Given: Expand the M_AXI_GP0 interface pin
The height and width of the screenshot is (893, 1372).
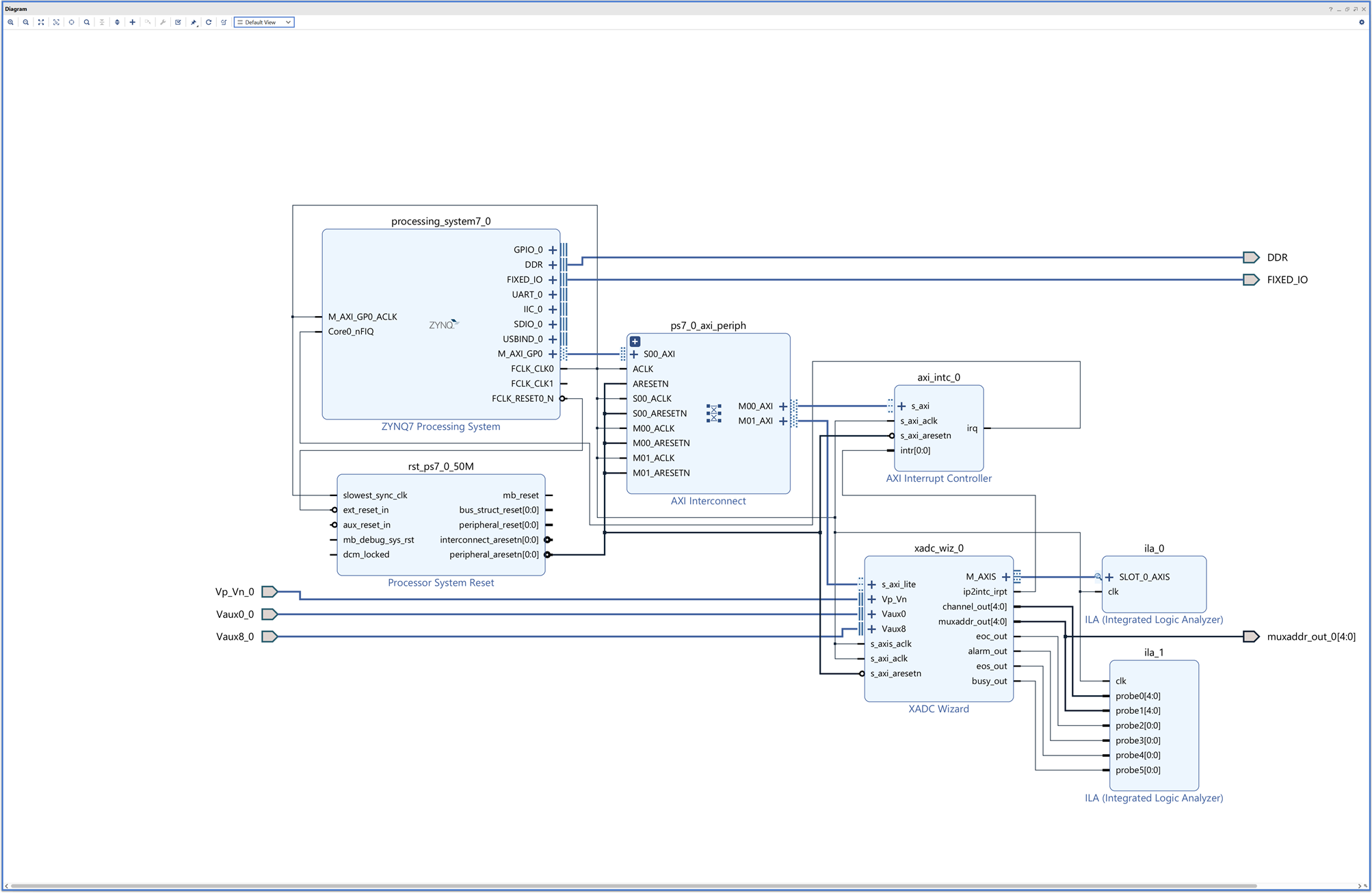Looking at the screenshot, I should (x=553, y=354).
